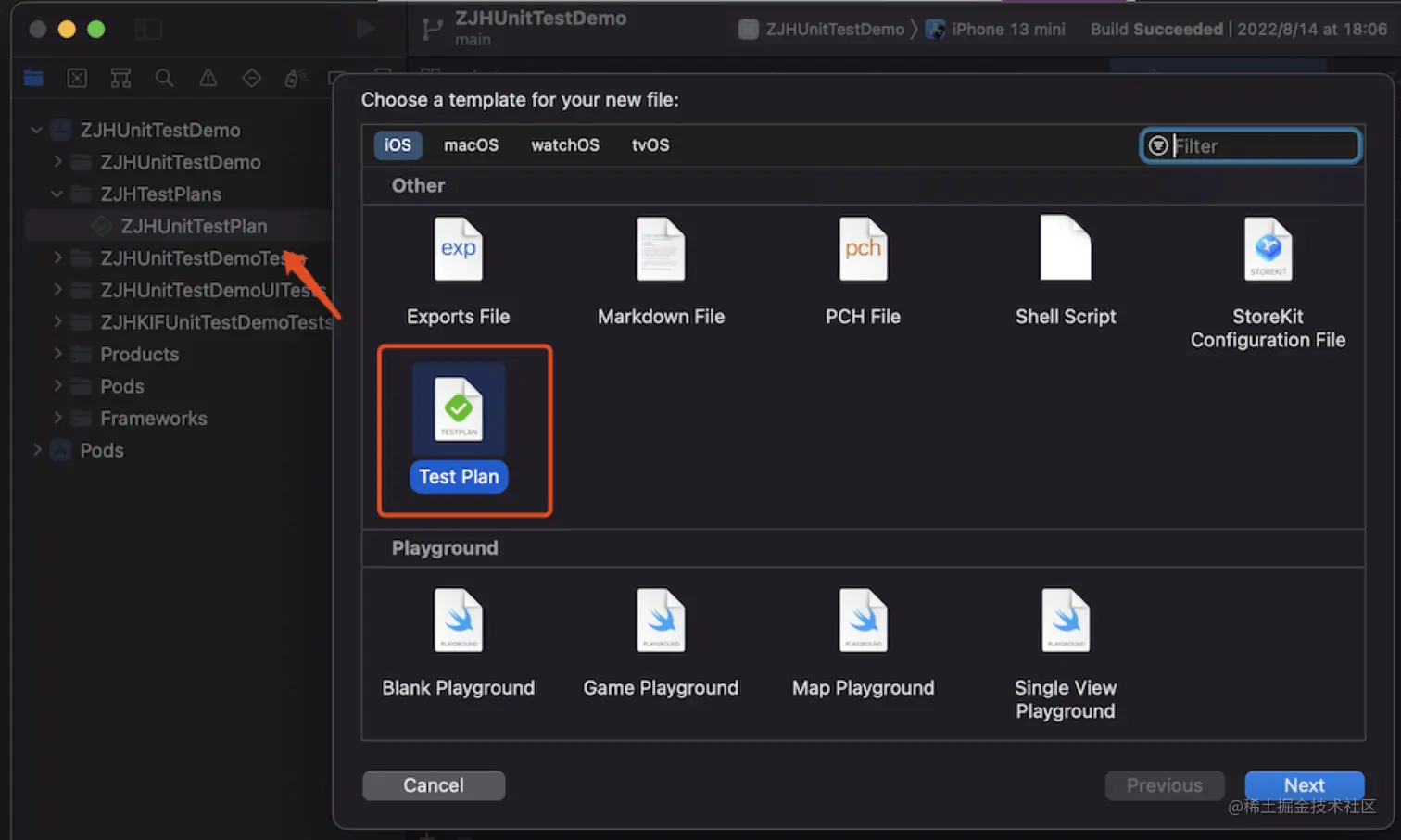The image size is (1401, 840).
Task: Select the Frameworks folder row
Action: click(178, 418)
